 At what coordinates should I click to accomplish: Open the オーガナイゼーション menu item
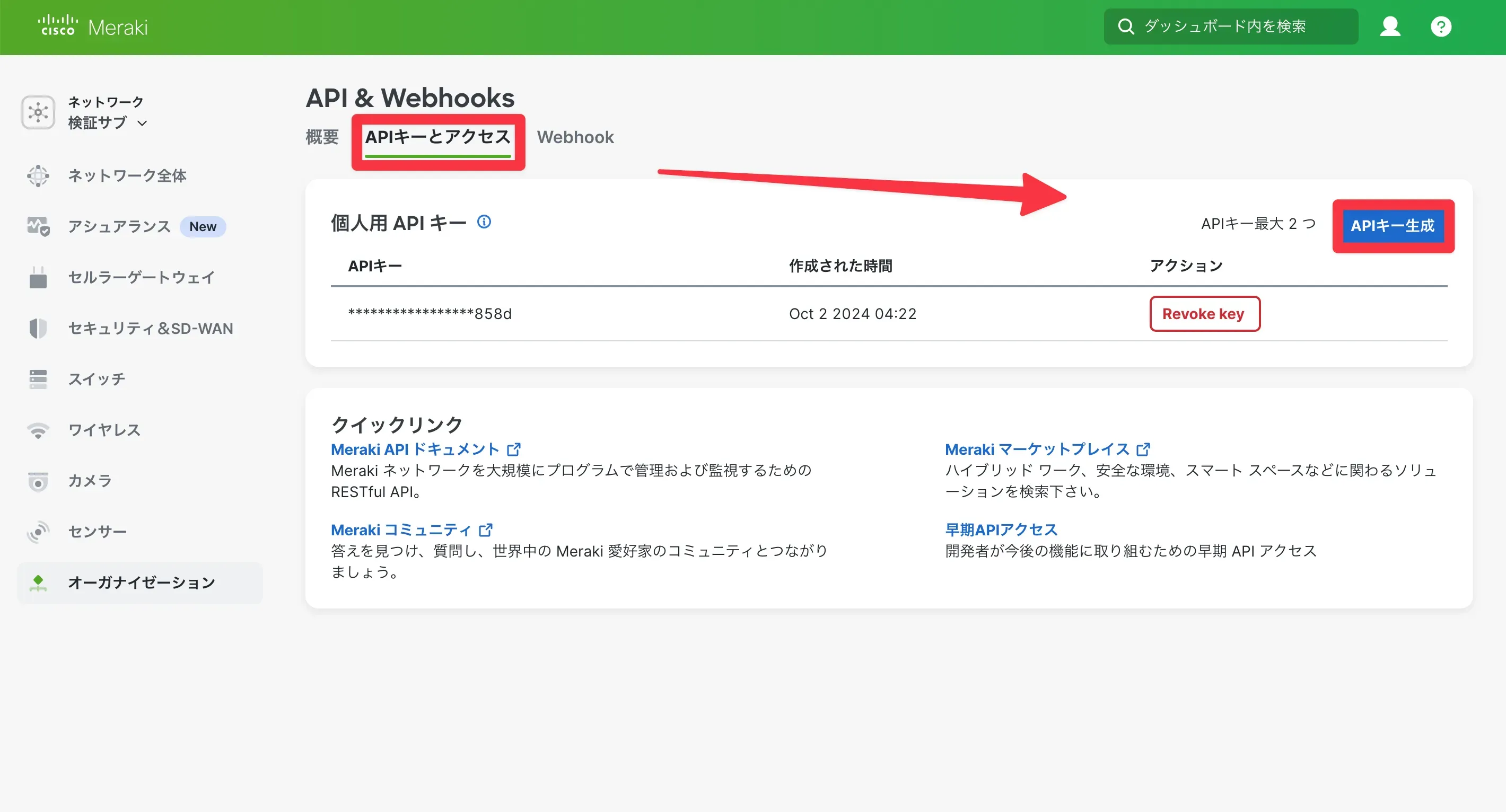click(x=142, y=582)
